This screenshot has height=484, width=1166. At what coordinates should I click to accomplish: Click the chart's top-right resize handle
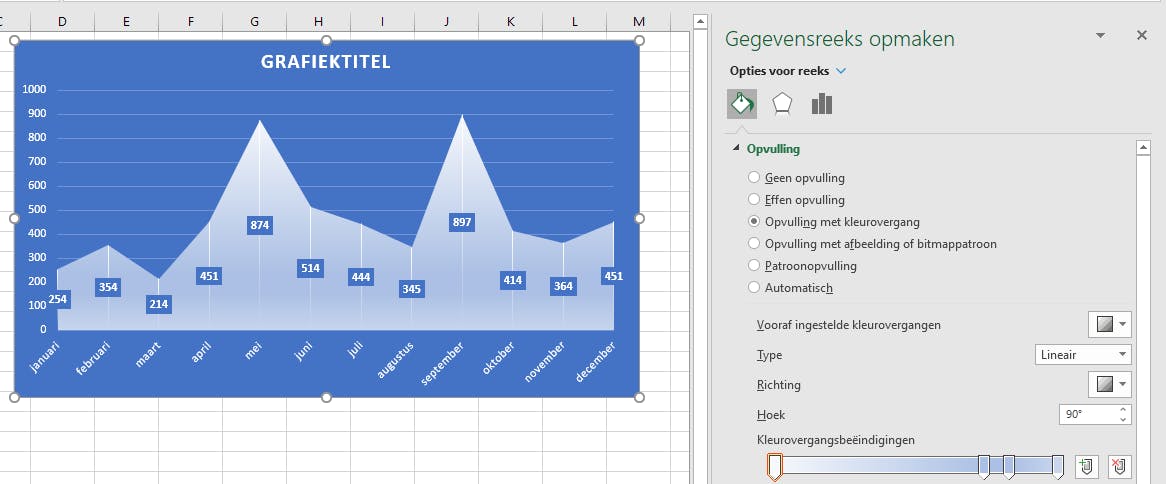point(640,40)
